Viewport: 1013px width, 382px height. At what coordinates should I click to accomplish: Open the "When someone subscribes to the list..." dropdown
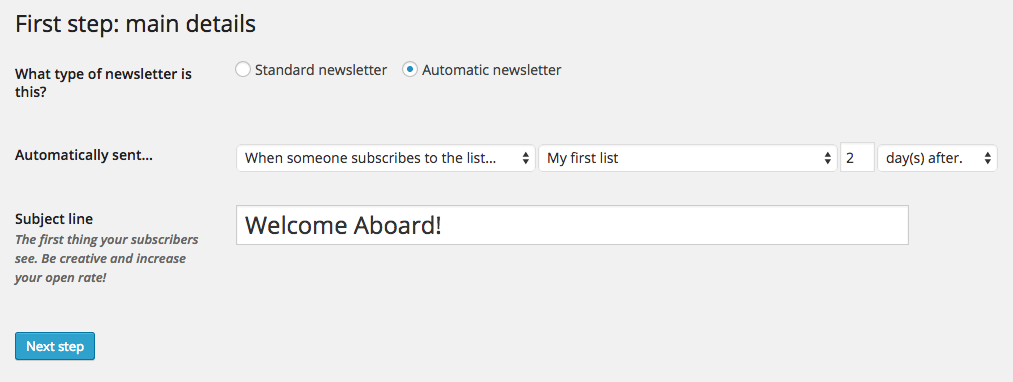(386, 158)
